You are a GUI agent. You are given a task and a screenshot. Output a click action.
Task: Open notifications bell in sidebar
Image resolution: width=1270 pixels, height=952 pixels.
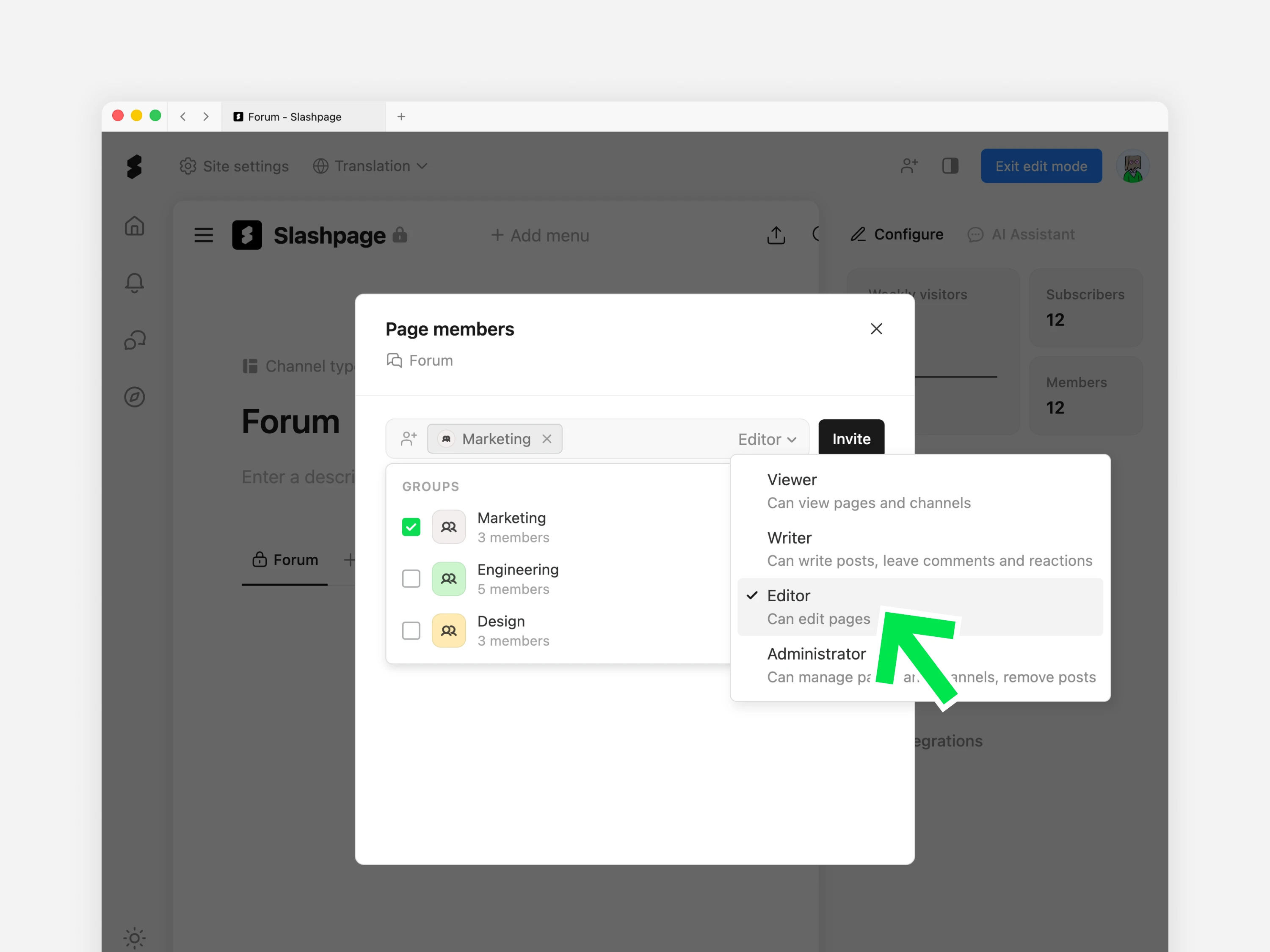click(x=134, y=282)
